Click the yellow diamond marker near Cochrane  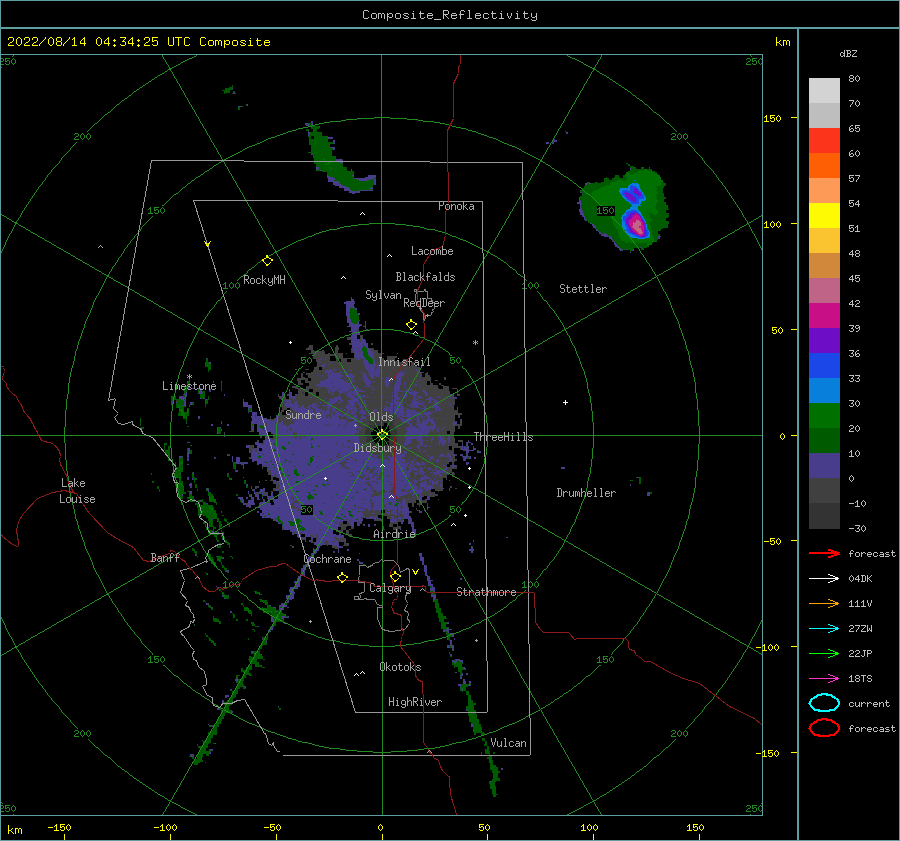[342, 577]
